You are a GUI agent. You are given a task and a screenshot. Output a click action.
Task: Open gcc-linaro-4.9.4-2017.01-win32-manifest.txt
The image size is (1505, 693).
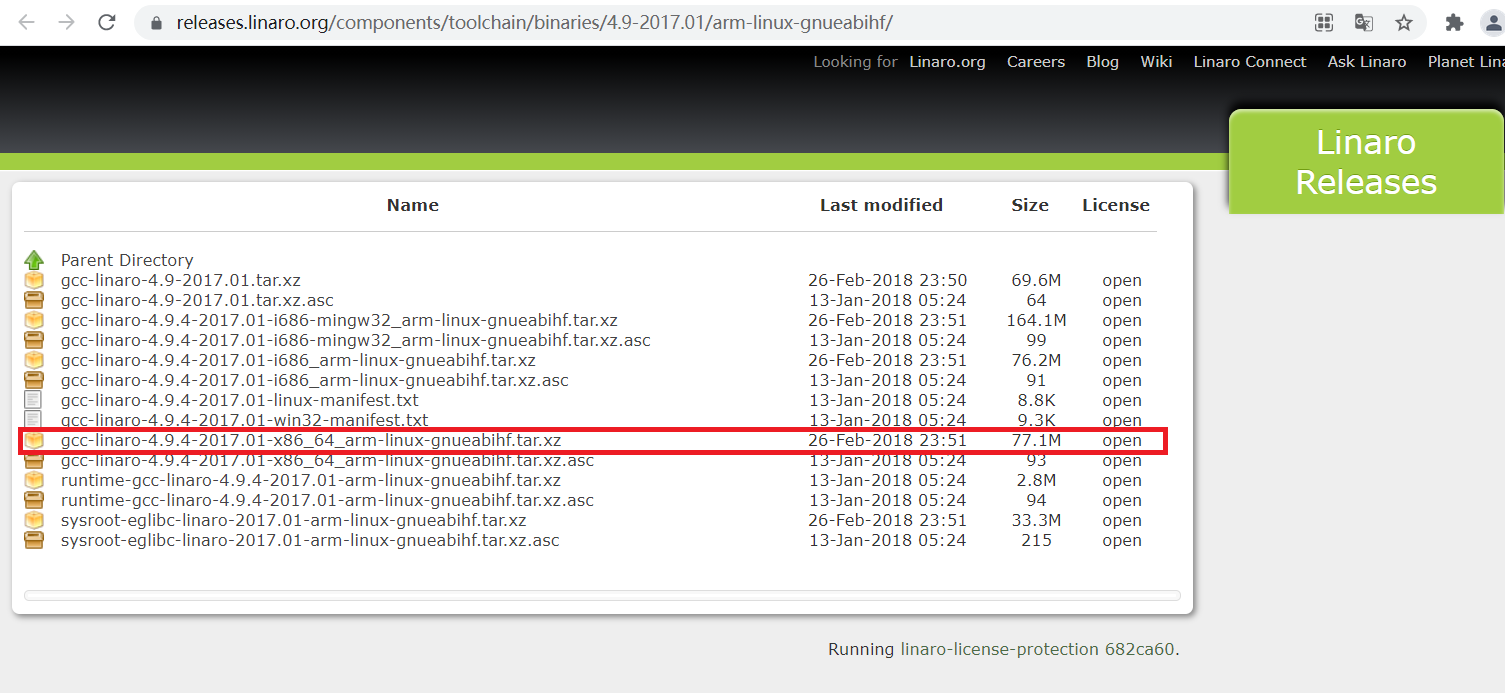point(244,420)
